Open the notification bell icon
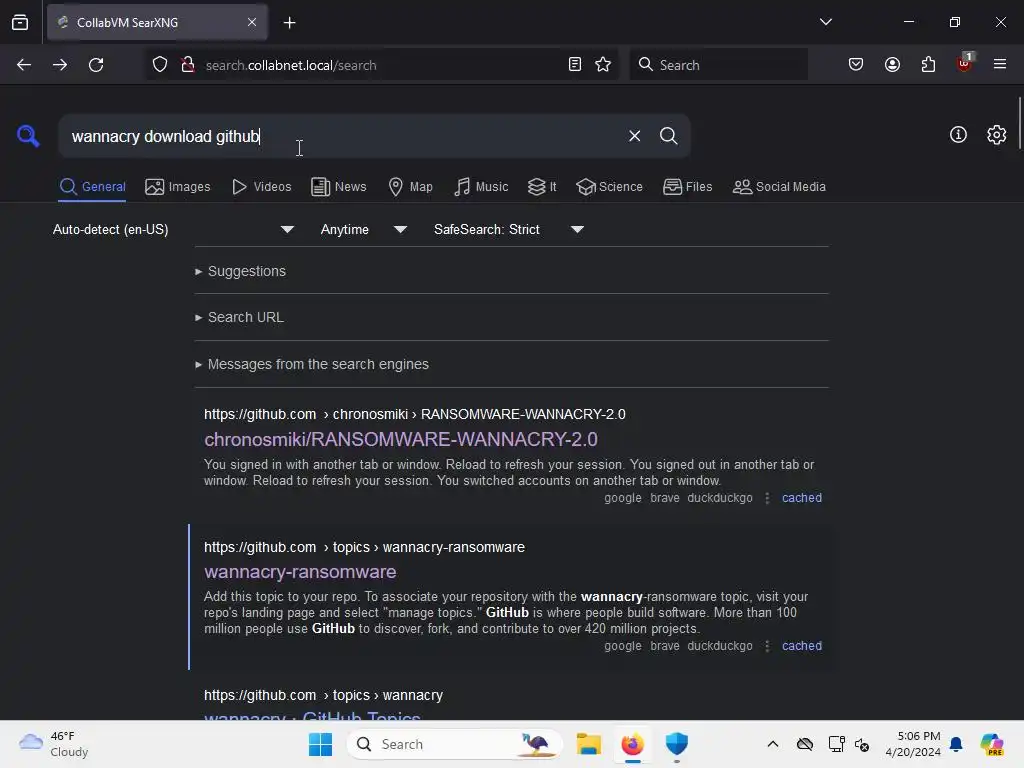 click(956, 744)
